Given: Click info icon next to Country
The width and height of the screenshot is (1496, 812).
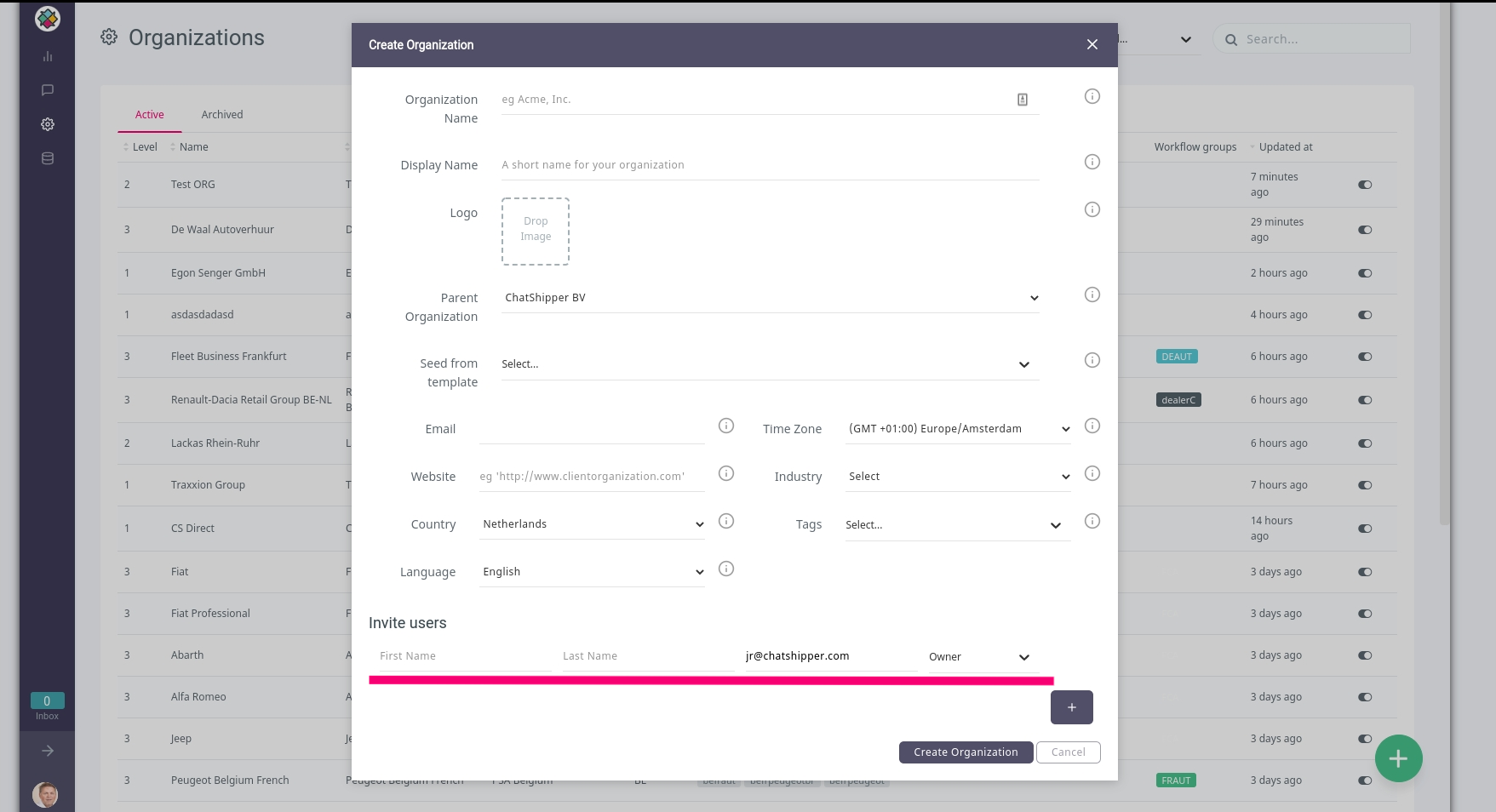Looking at the screenshot, I should point(726,521).
